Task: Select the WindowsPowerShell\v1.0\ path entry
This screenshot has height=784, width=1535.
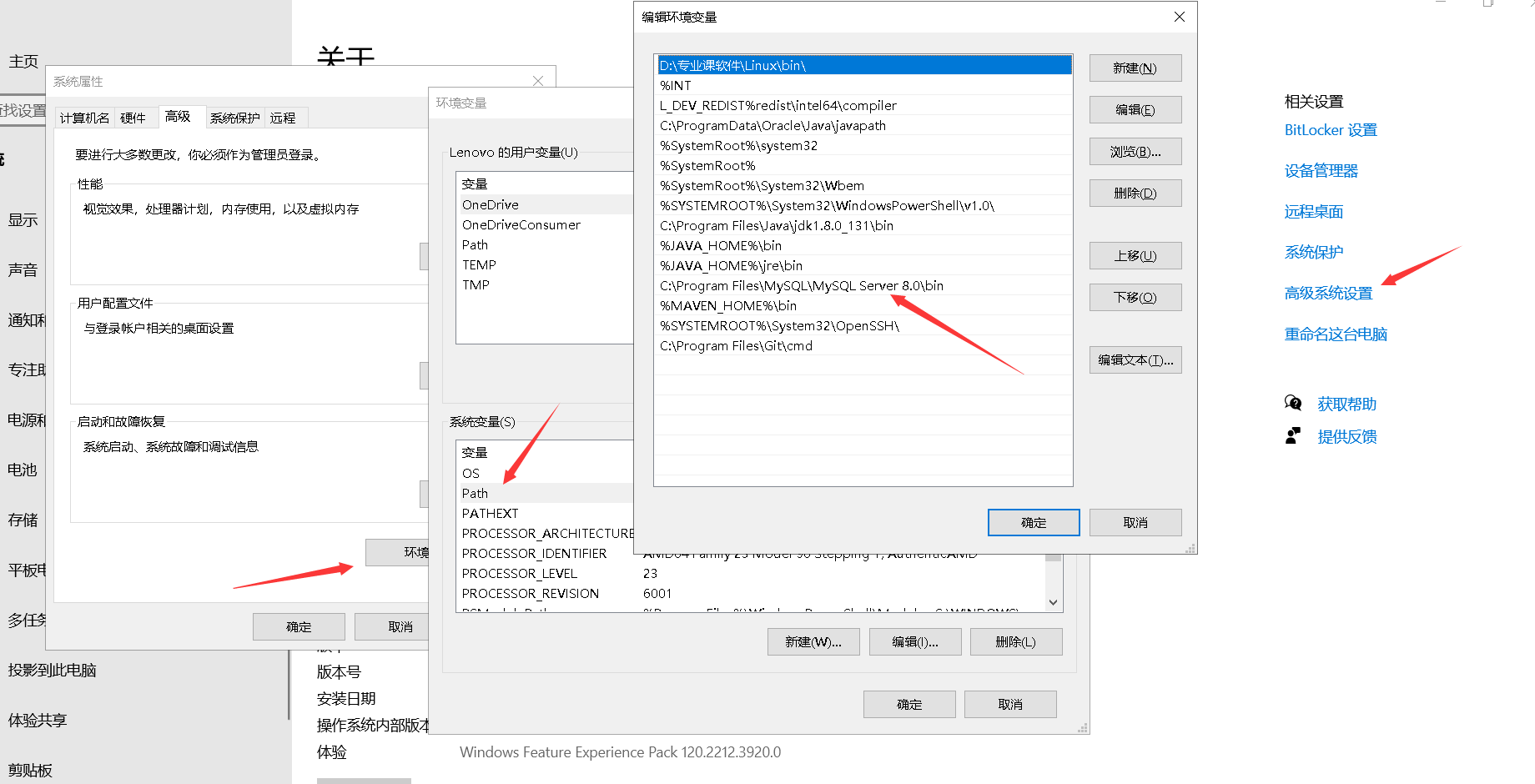Action: 863,205
